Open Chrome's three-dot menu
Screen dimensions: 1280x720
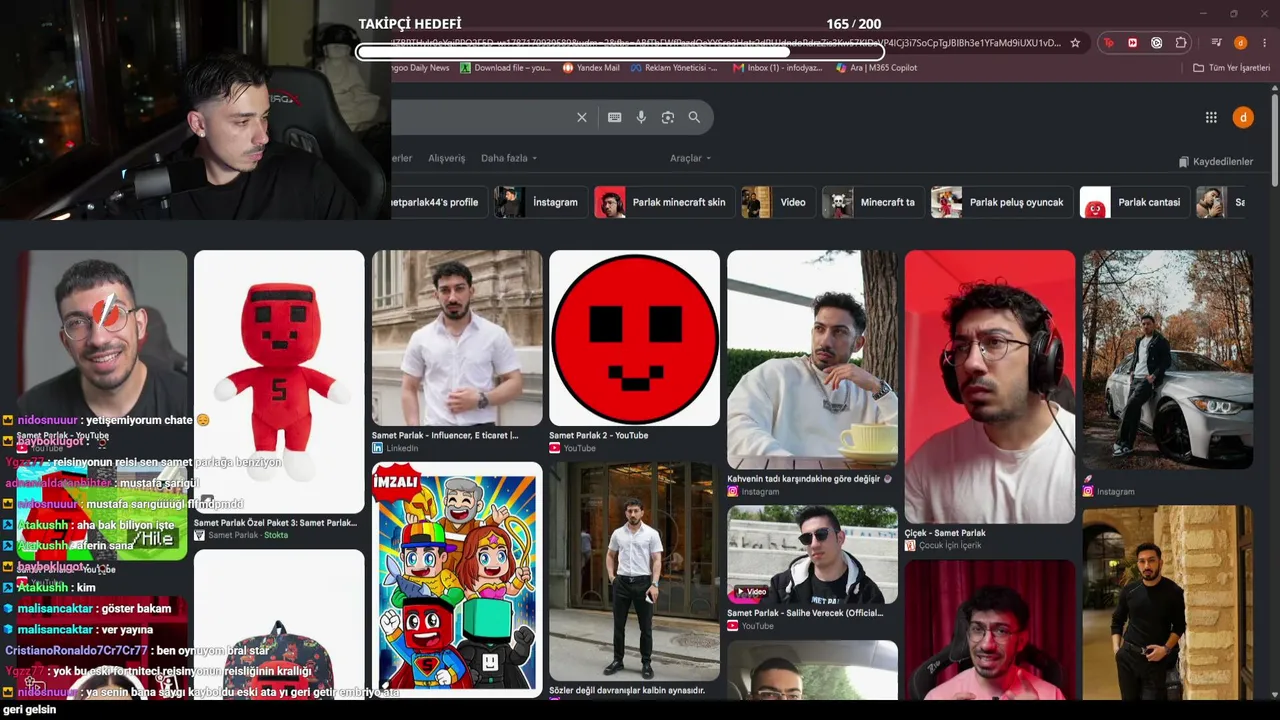point(1264,43)
